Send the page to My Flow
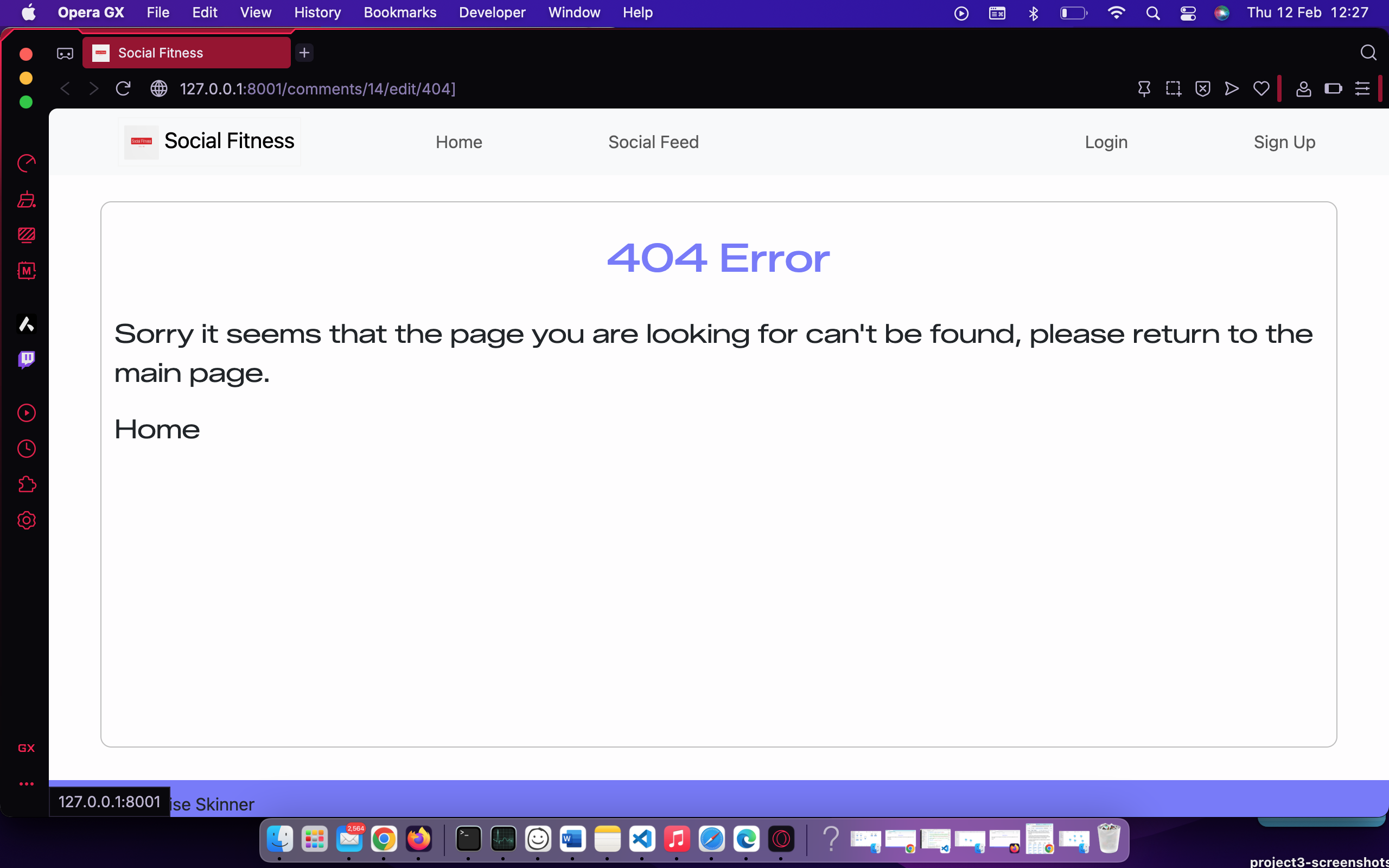1389x868 pixels. click(1231, 88)
